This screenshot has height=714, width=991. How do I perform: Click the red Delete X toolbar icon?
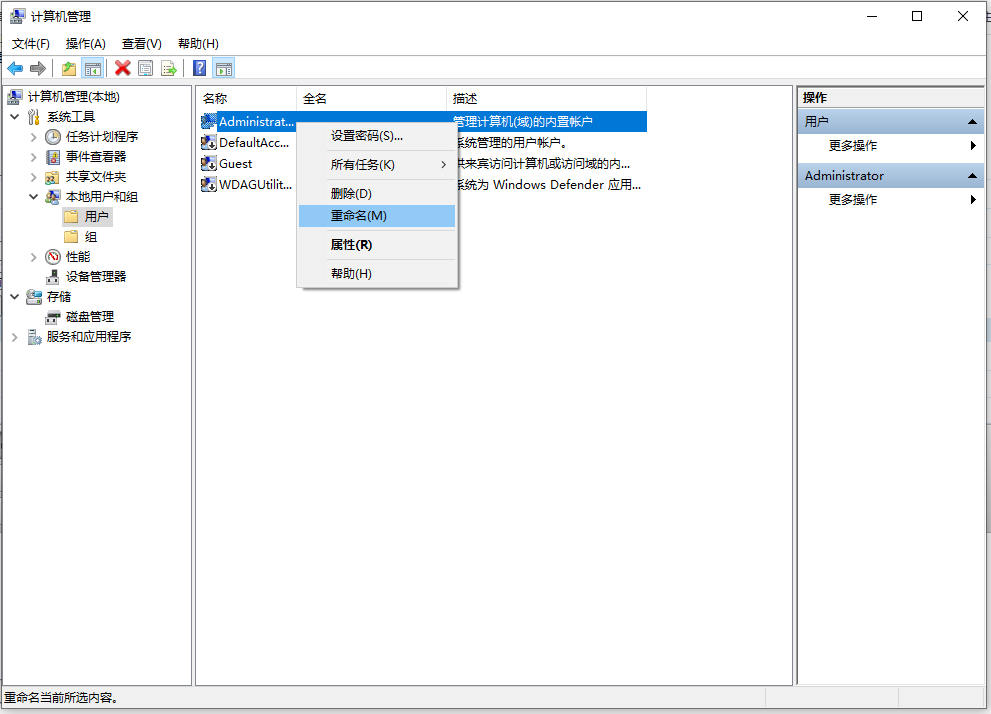[123, 68]
